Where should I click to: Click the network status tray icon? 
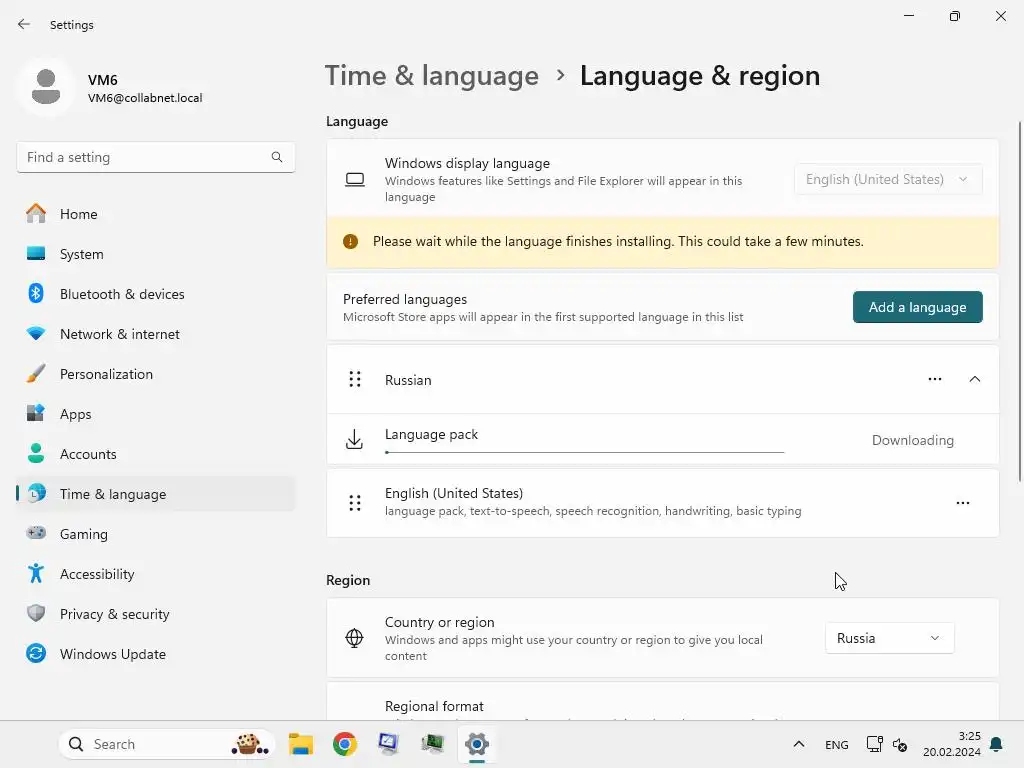click(874, 744)
